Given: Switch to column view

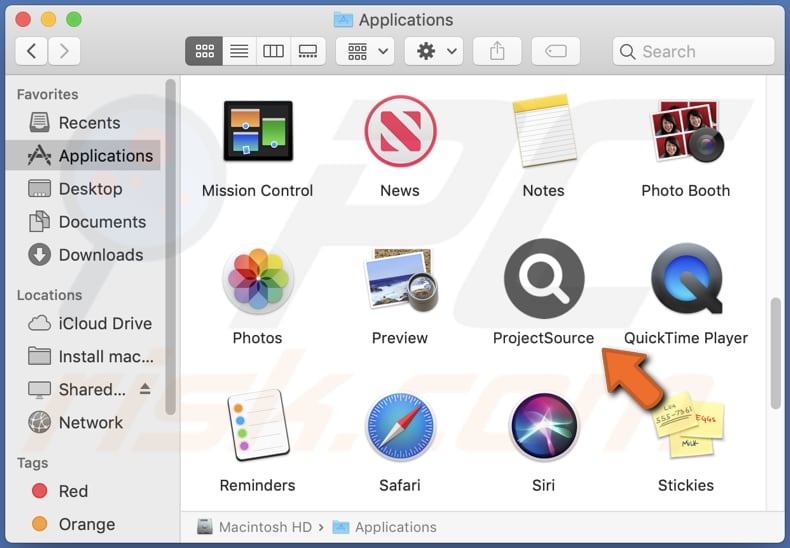Looking at the screenshot, I should [273, 51].
